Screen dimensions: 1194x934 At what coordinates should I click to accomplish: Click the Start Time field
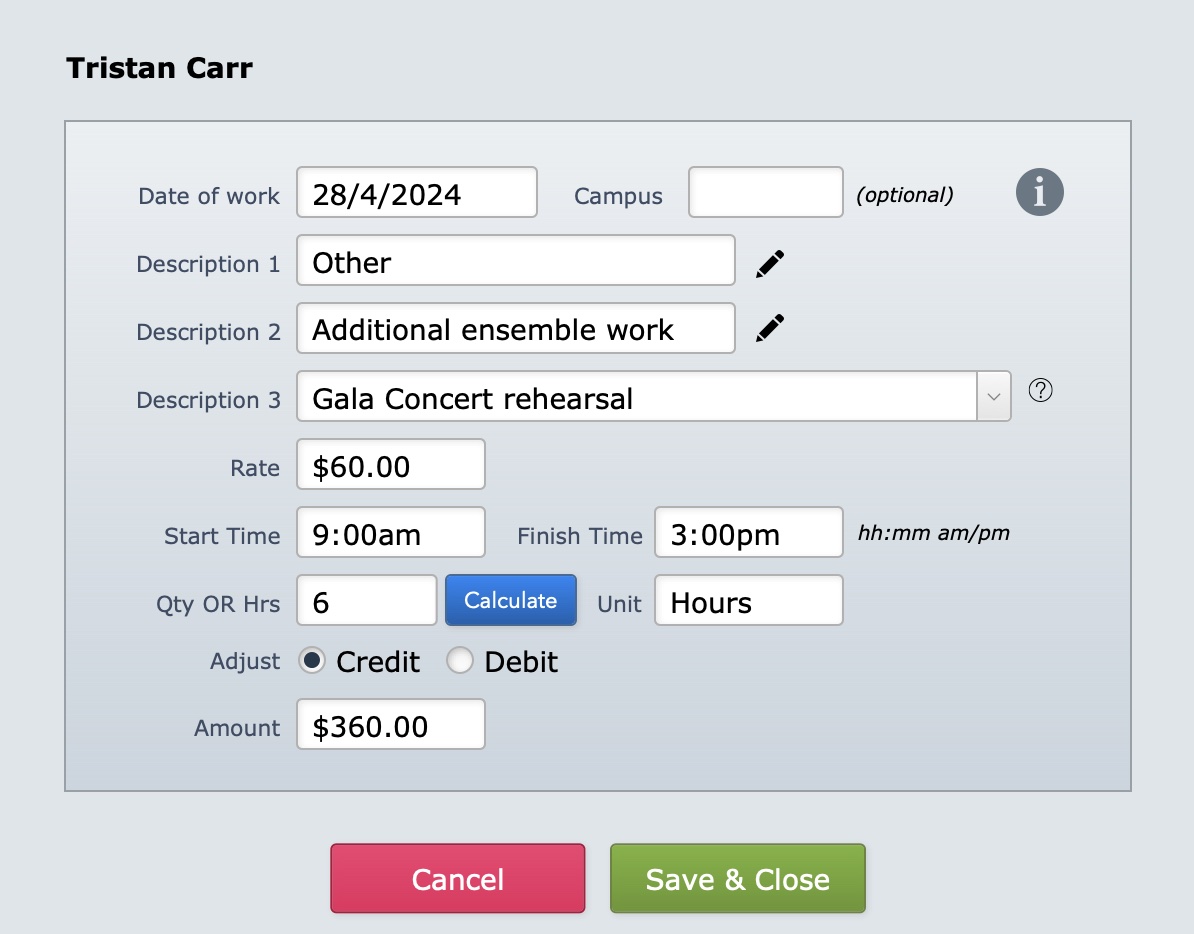coord(391,532)
